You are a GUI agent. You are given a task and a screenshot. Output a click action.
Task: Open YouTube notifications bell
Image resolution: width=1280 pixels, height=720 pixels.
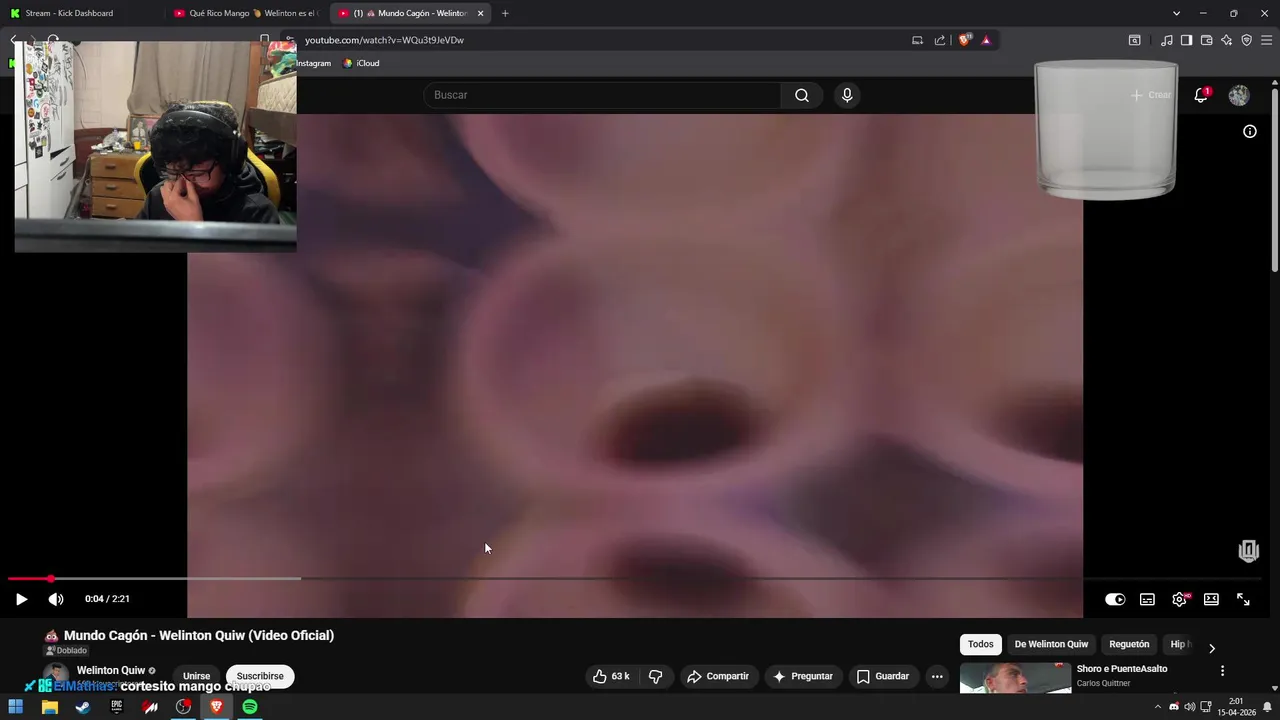(1201, 95)
